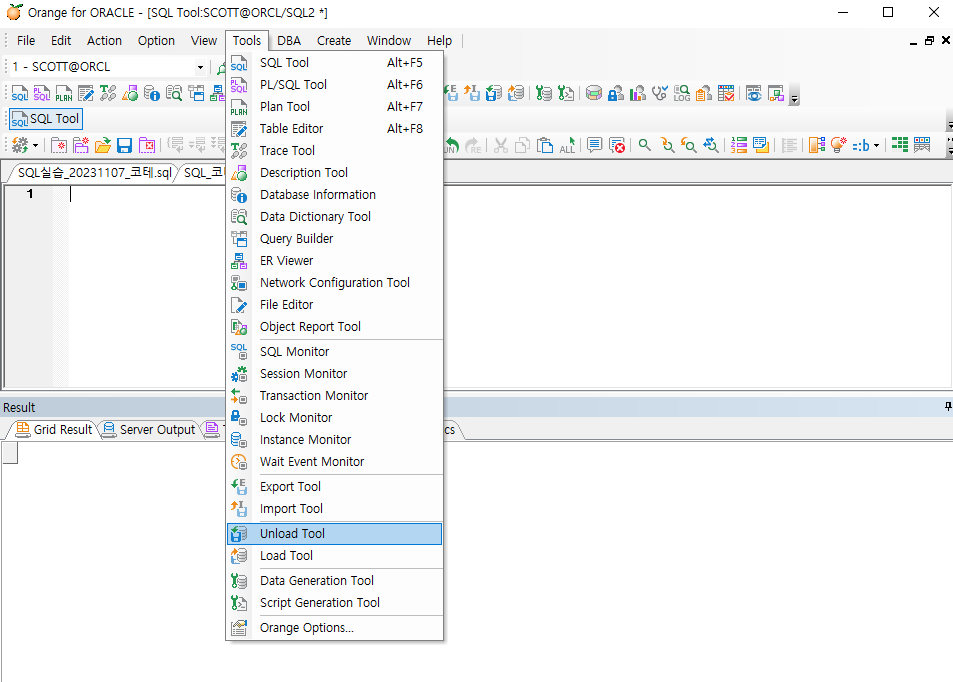Open the Create menu
The width and height of the screenshot is (953, 682).
tap(334, 41)
